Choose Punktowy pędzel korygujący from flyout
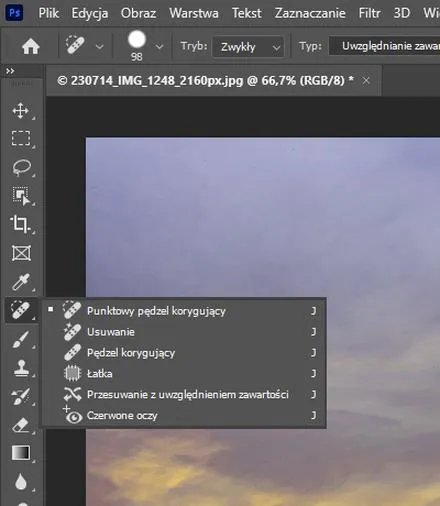Viewport: 440px width, 506px height. click(183, 311)
